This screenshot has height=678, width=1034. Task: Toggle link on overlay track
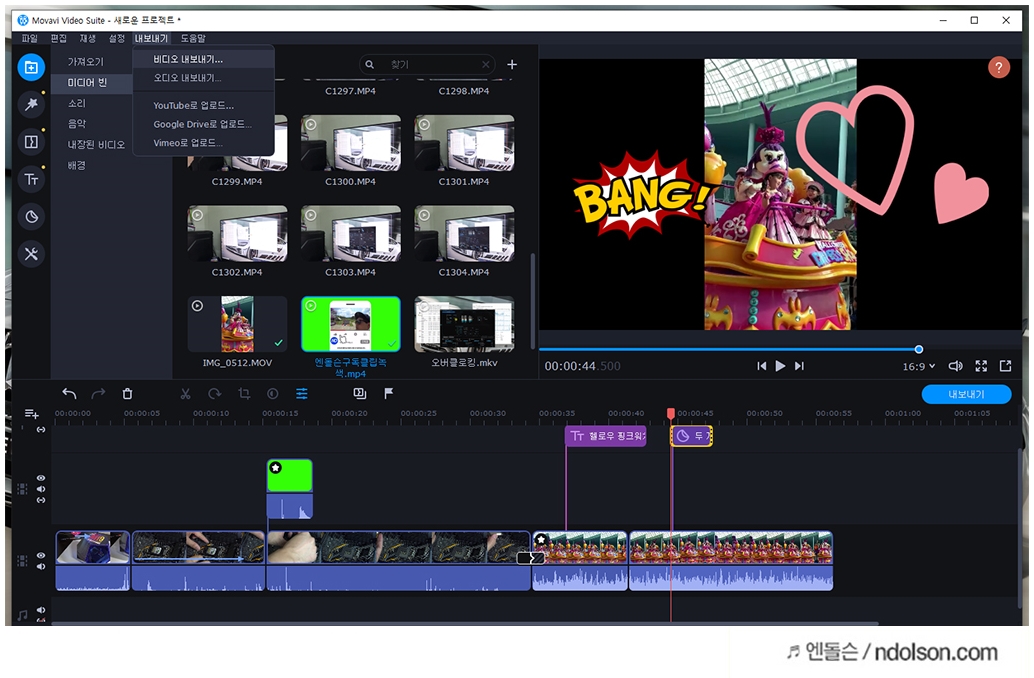pos(41,501)
